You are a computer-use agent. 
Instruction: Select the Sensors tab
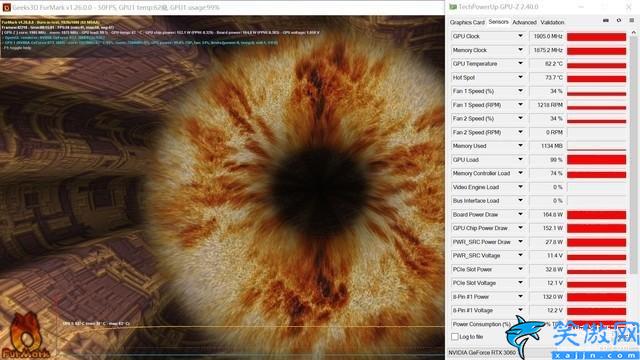tap(498, 22)
